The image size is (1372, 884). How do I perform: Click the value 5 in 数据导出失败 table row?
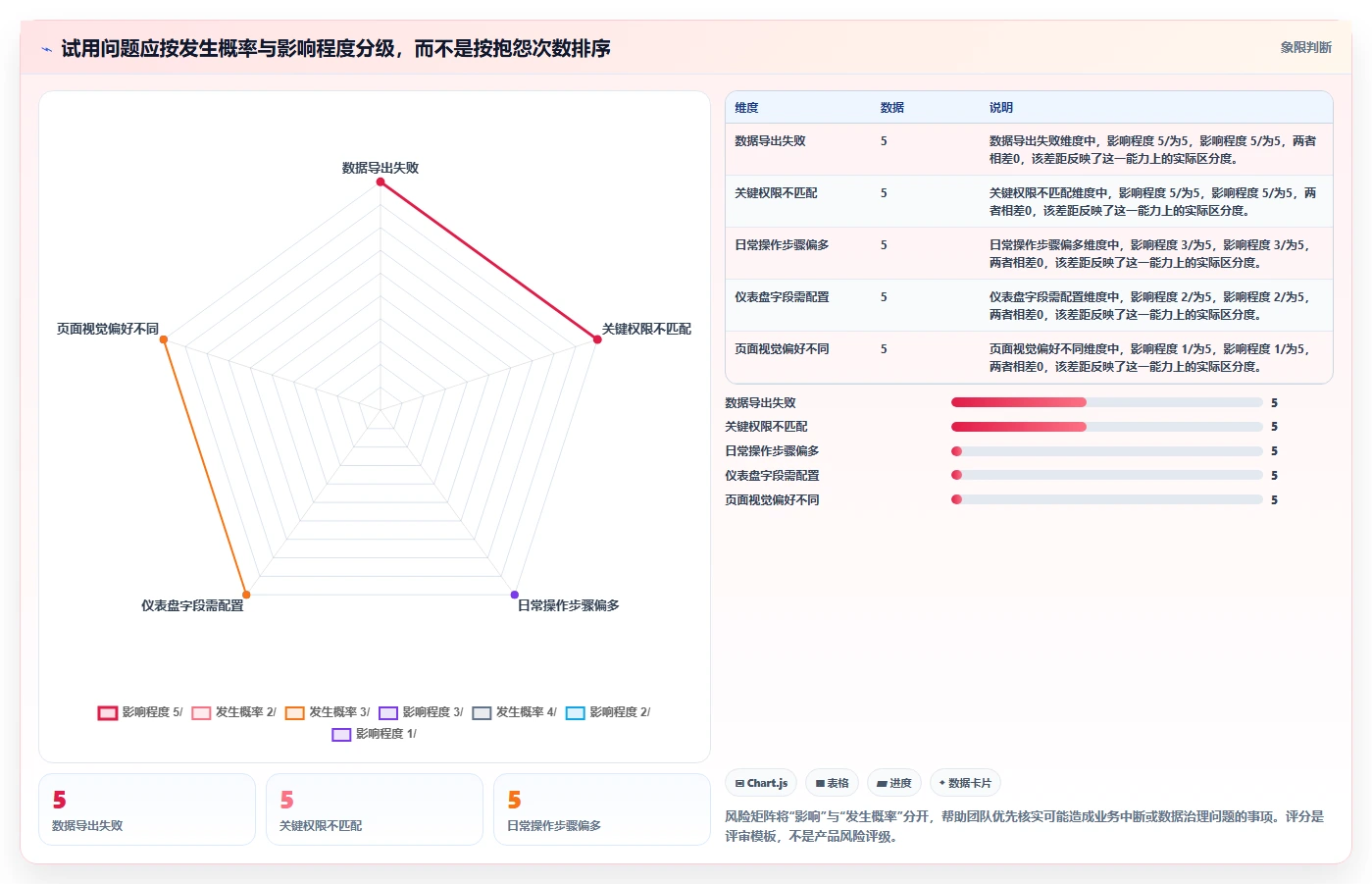884,141
